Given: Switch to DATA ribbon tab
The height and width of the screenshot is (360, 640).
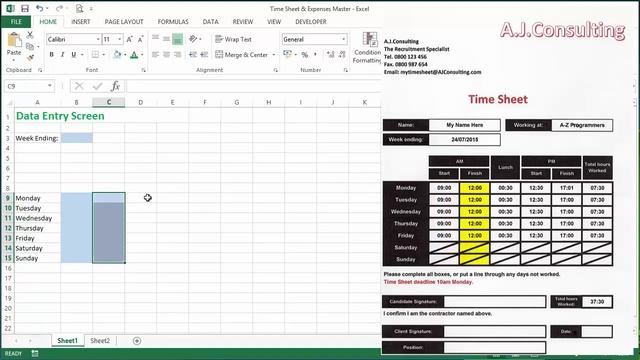Looking at the screenshot, I should point(211,22).
